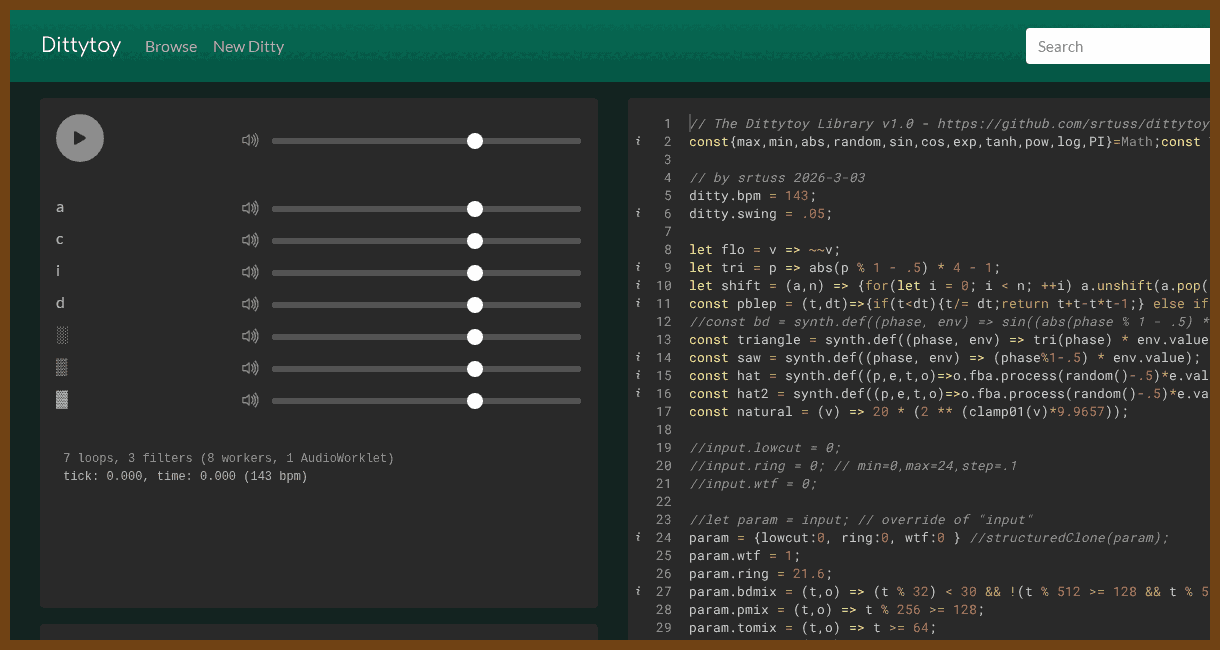
Task: Click the info marker on line 10
Action: click(x=638, y=286)
